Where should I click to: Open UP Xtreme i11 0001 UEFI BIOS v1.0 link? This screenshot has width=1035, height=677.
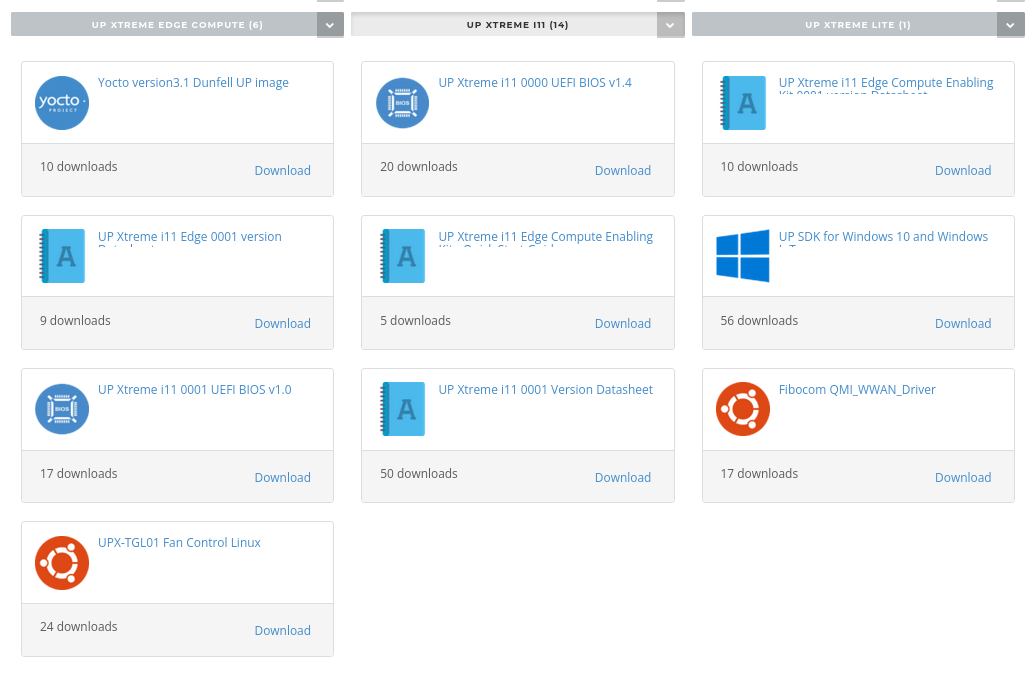click(x=195, y=390)
